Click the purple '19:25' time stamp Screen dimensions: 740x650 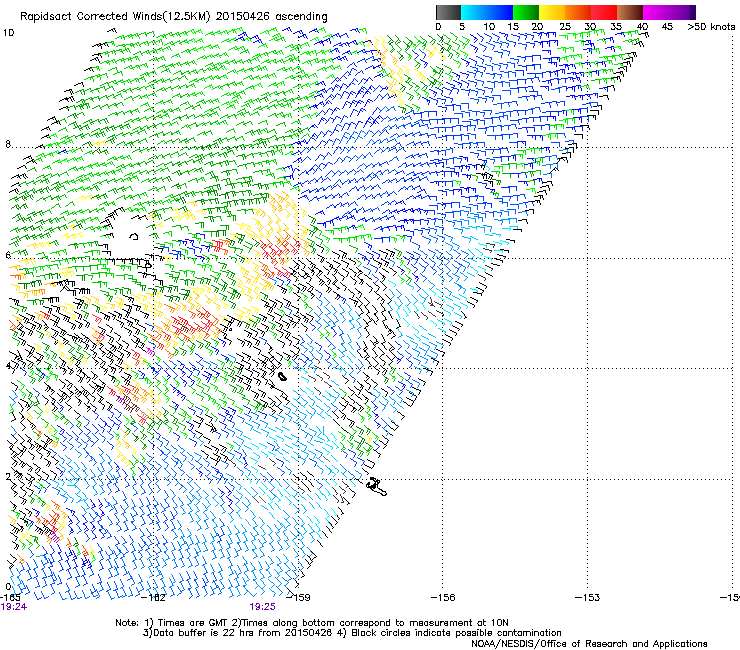coord(262,607)
